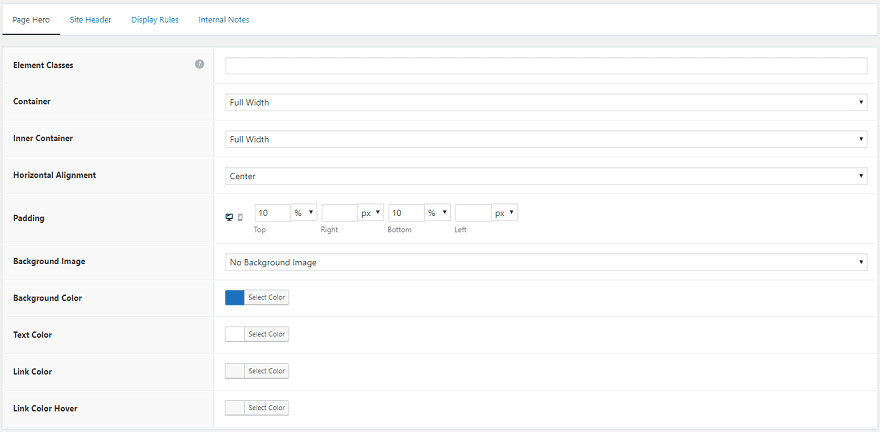The width and height of the screenshot is (880, 432).
Task: Click Select Color for Background Color
Action: click(267, 298)
